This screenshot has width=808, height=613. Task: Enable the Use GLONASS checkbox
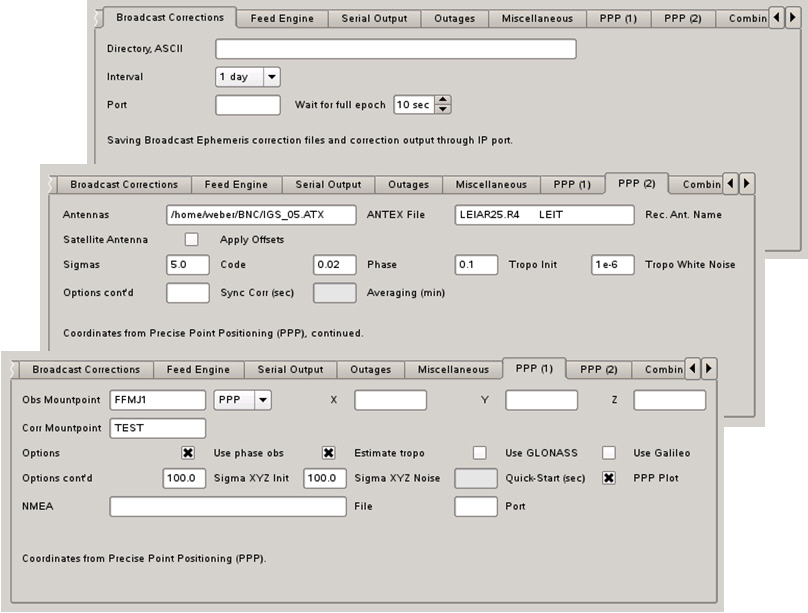click(x=480, y=453)
